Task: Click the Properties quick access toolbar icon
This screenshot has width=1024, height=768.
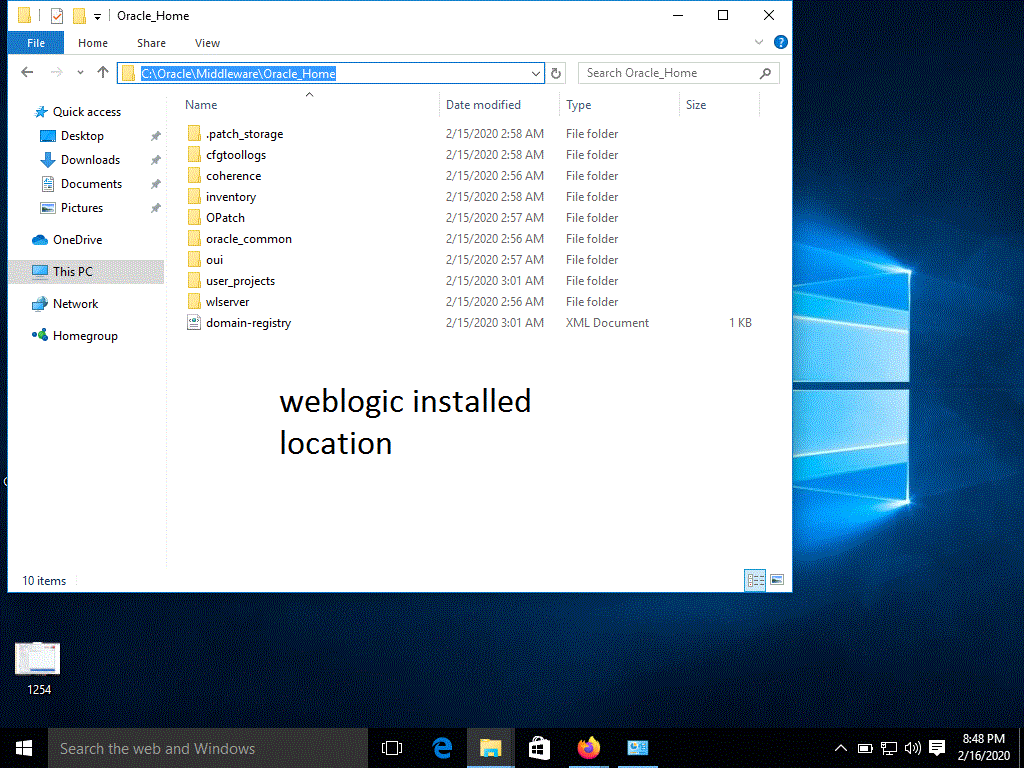Action: [x=57, y=16]
